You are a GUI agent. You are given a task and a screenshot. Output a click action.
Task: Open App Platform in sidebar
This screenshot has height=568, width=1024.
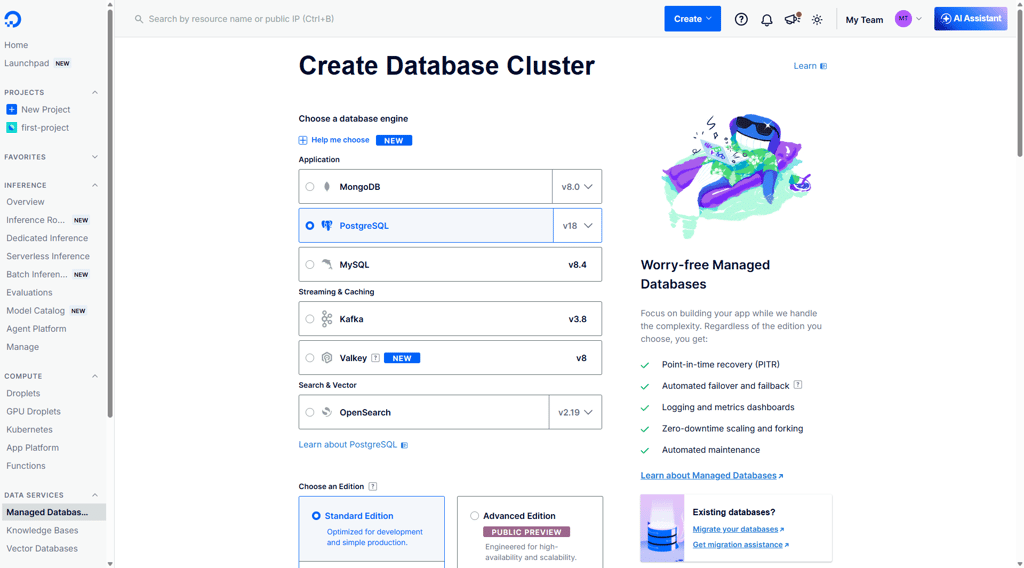coord(33,448)
